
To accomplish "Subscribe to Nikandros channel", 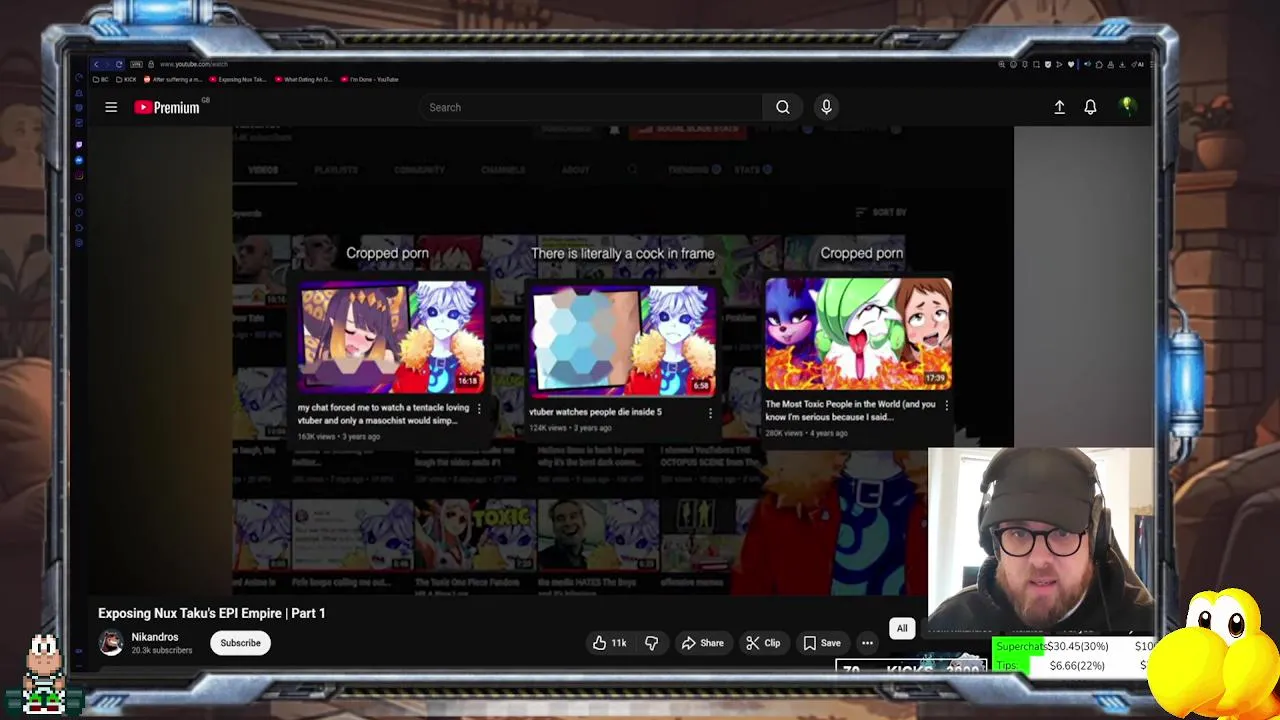I will 240,643.
